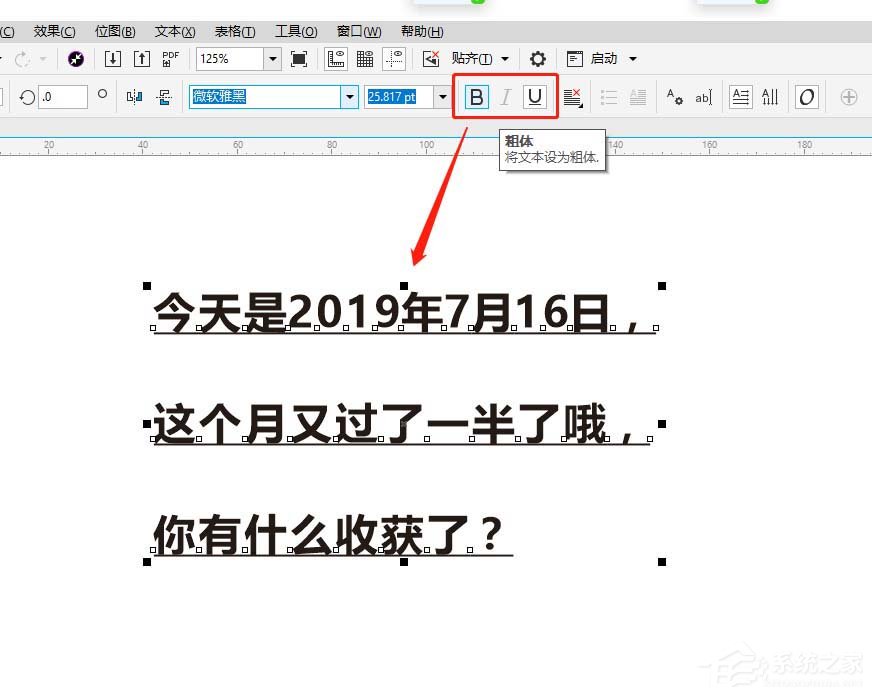The image size is (872, 696).
Task: Click the export document icon
Action: [x=141, y=58]
